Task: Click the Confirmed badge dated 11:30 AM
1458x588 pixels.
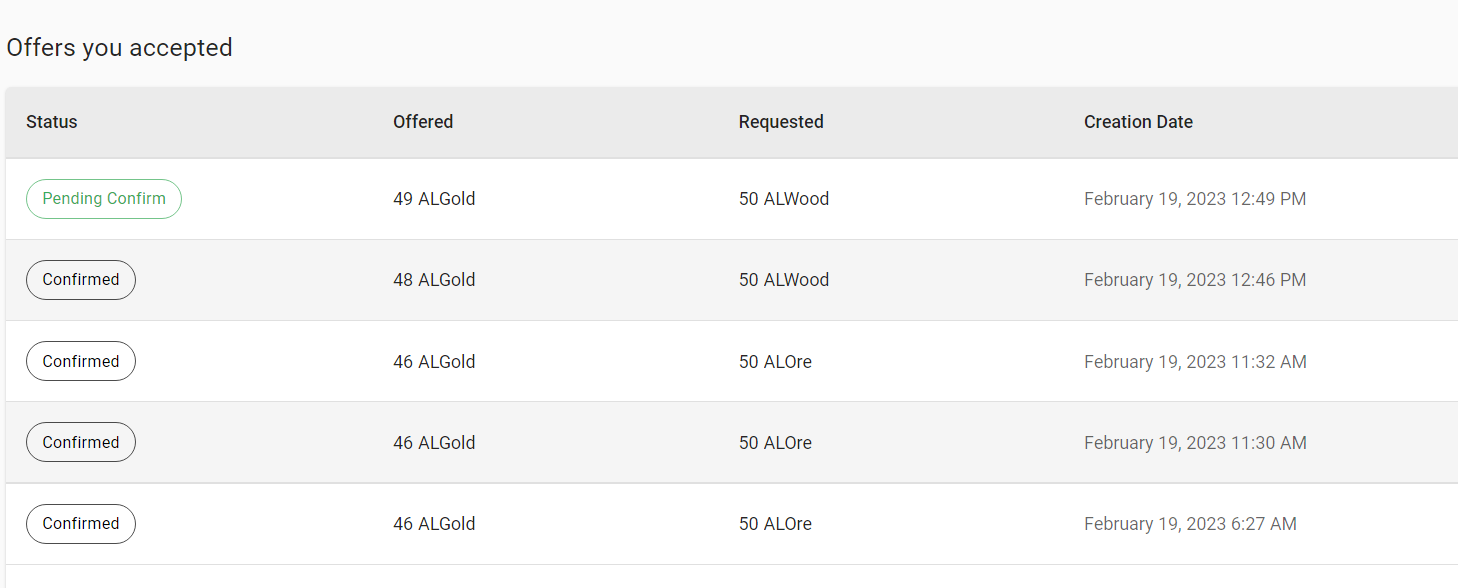Action: click(80, 442)
